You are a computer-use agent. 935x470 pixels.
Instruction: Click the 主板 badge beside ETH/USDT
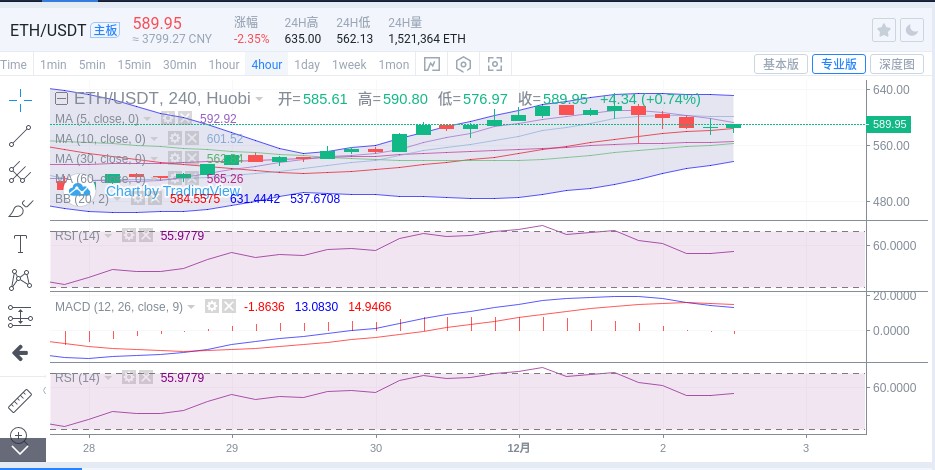pyautogui.click(x=105, y=30)
